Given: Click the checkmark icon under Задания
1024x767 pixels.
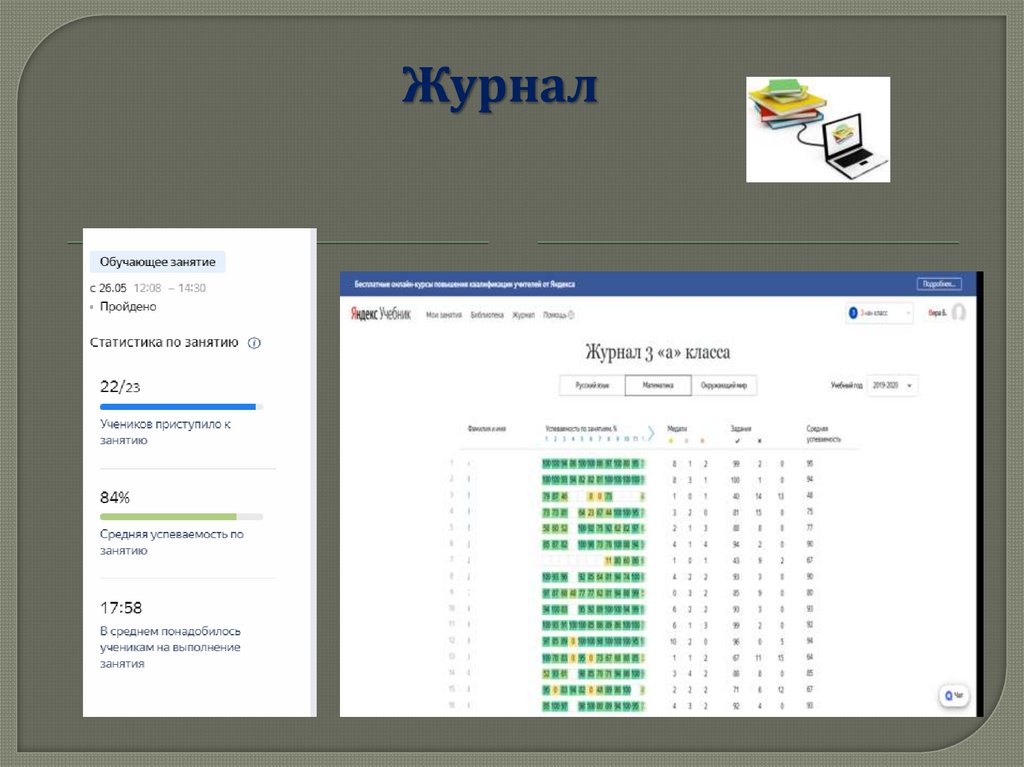Looking at the screenshot, I should (x=736, y=440).
